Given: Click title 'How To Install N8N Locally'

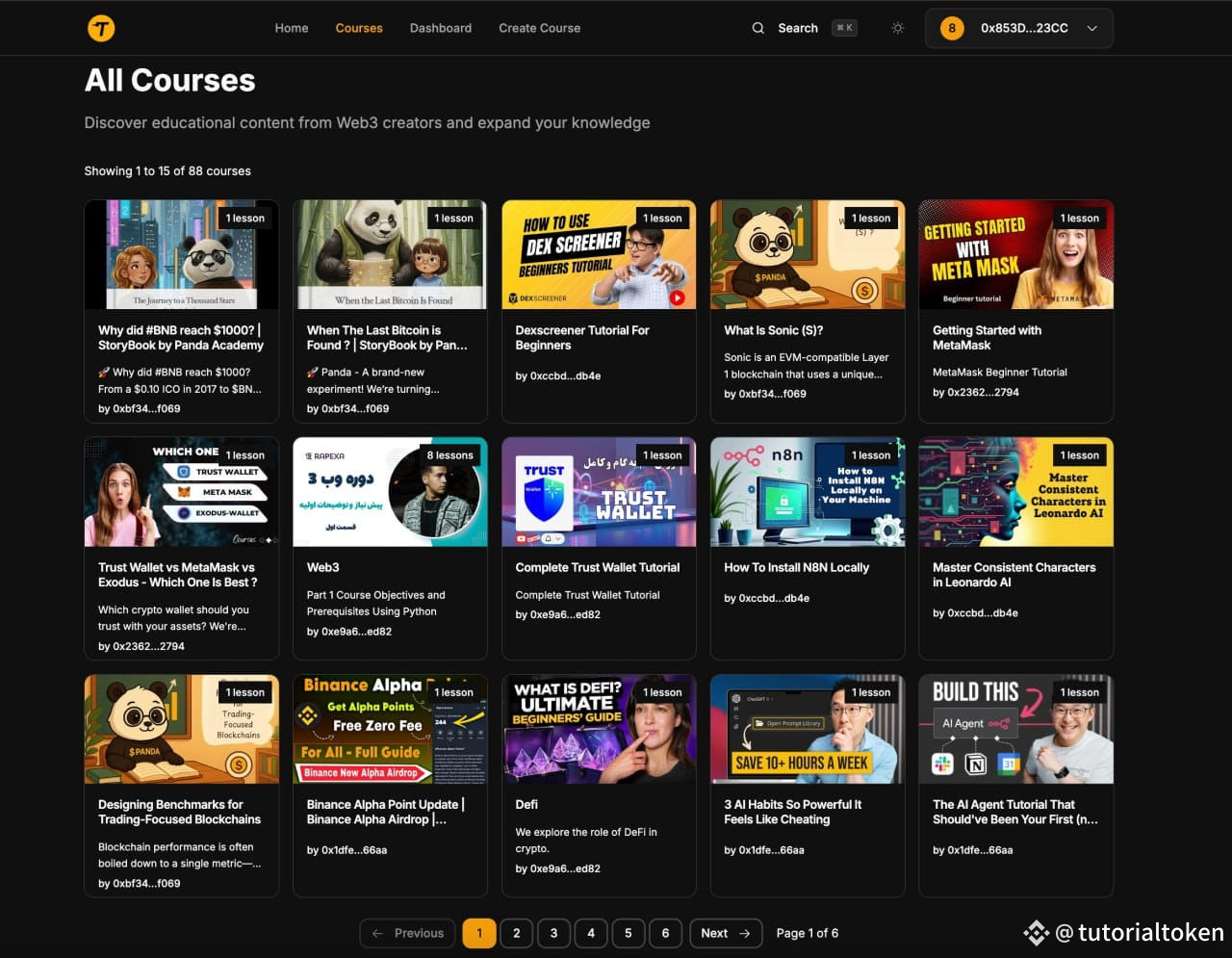Looking at the screenshot, I should (x=796, y=567).
